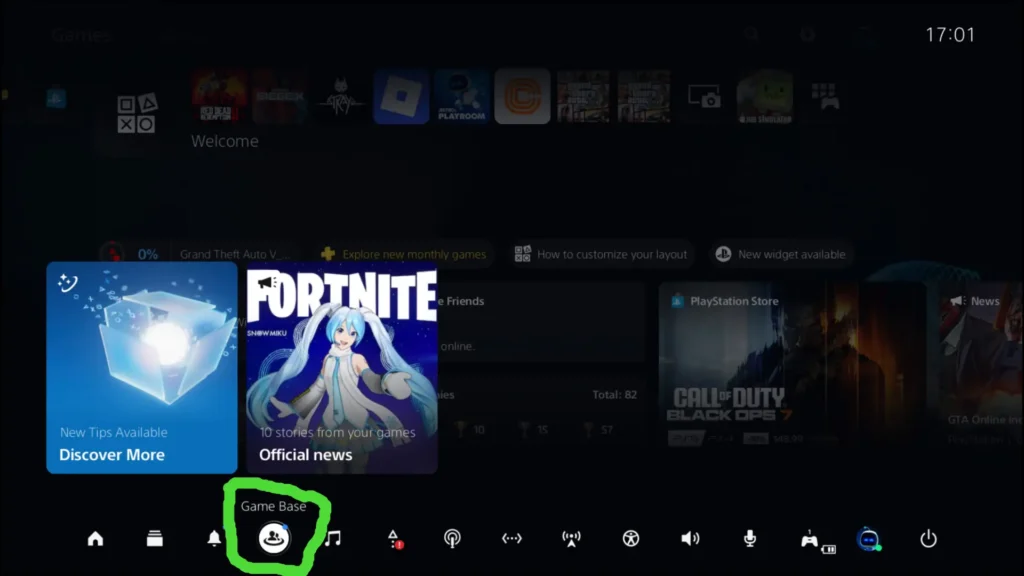Screen dimensions: 1024x576
Task: Go to Home from the control center
Action: coord(95,539)
